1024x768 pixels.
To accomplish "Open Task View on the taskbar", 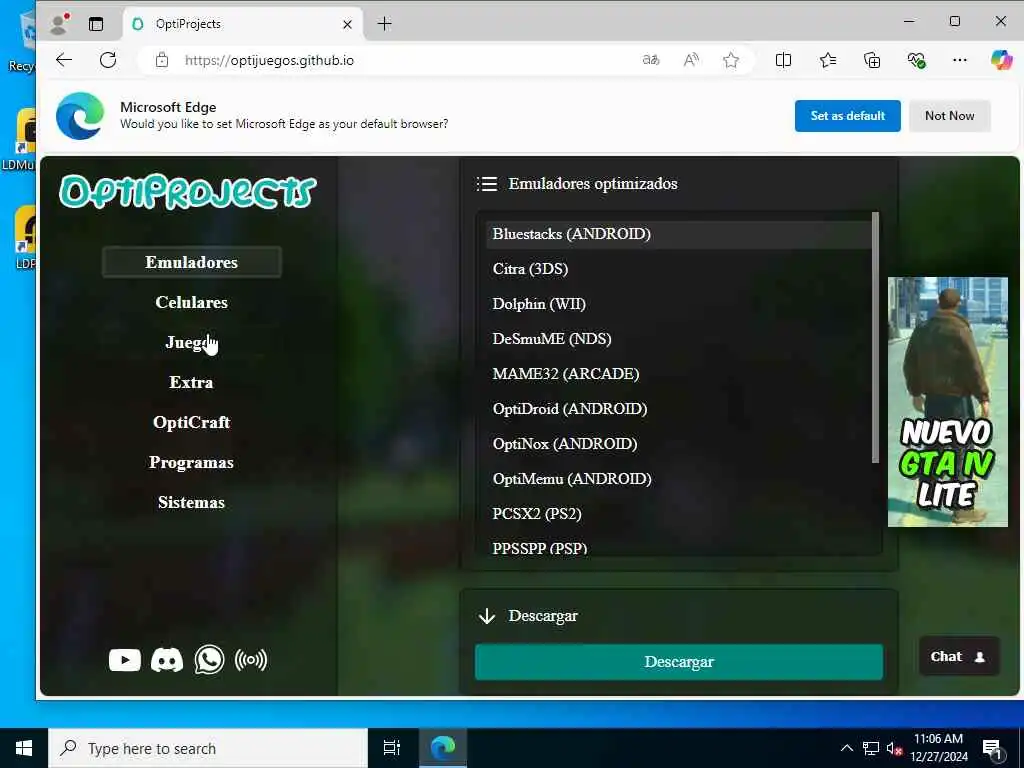I will pyautogui.click(x=392, y=748).
